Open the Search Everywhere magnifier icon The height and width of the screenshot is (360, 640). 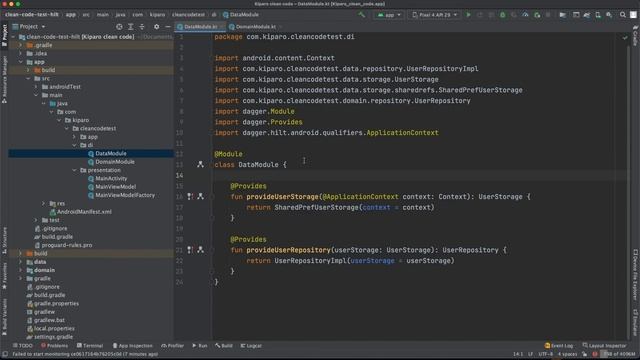[x=622, y=15]
